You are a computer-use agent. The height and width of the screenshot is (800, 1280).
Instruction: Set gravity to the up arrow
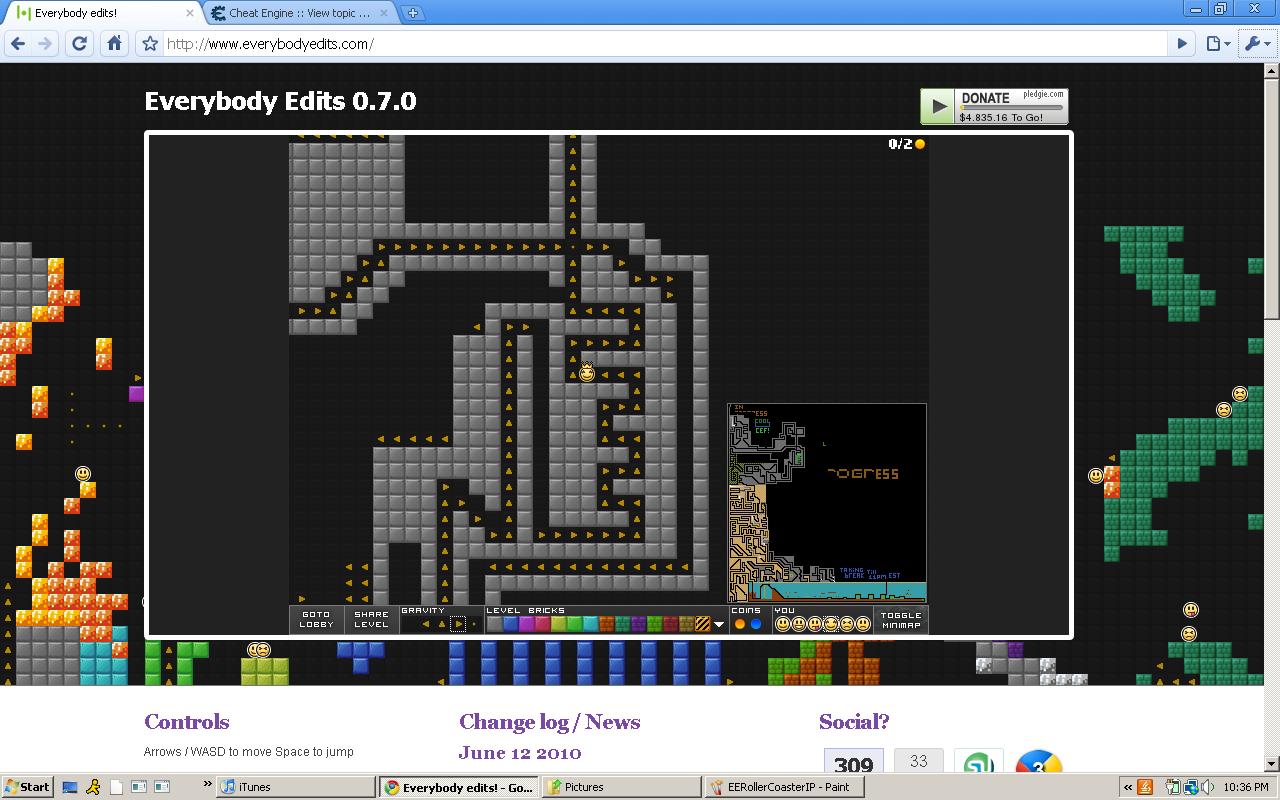point(442,624)
